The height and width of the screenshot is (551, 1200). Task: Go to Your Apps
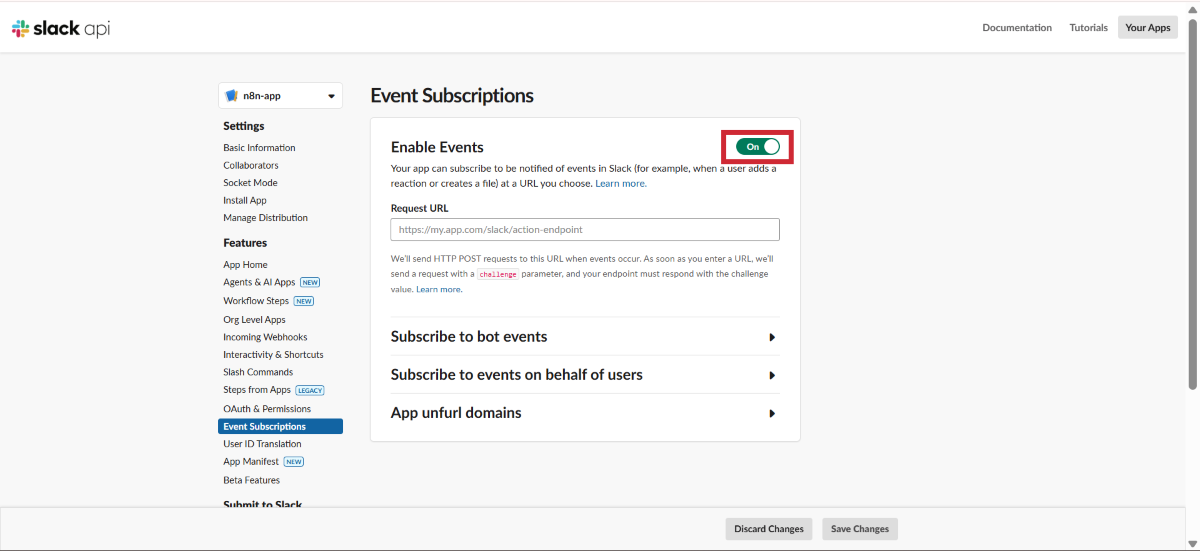point(1148,28)
